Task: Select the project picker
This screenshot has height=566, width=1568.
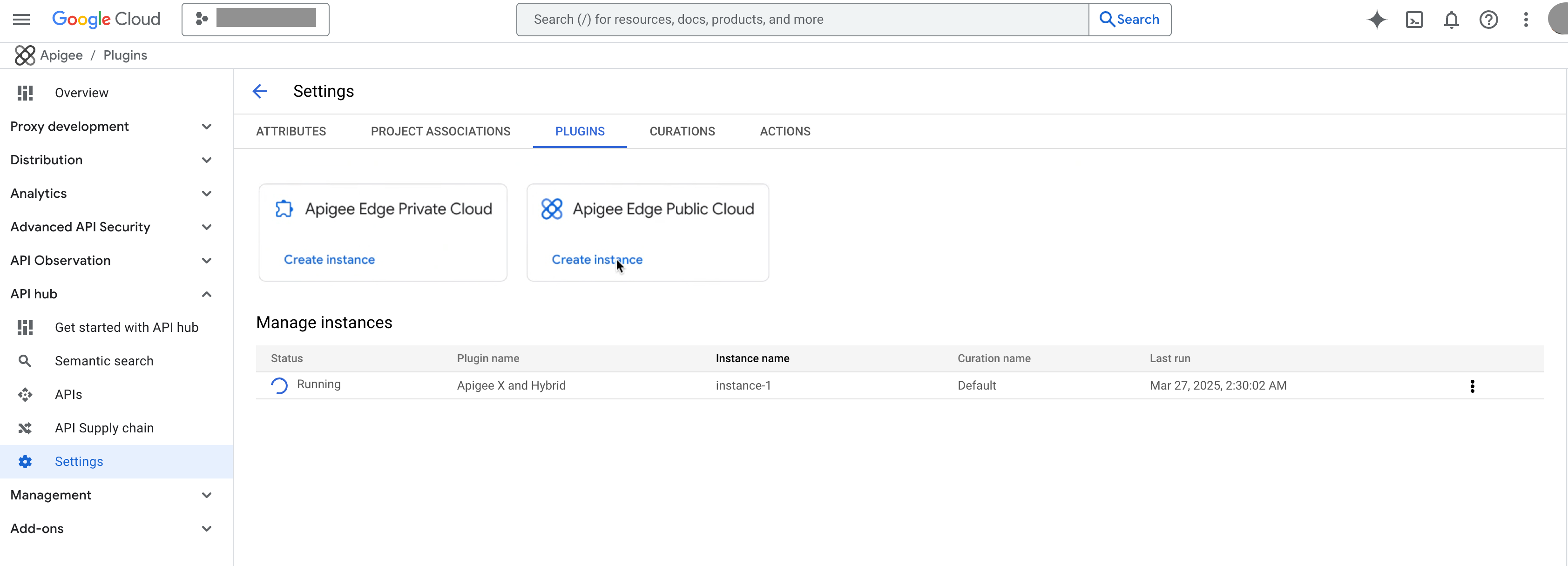Action: click(x=255, y=19)
